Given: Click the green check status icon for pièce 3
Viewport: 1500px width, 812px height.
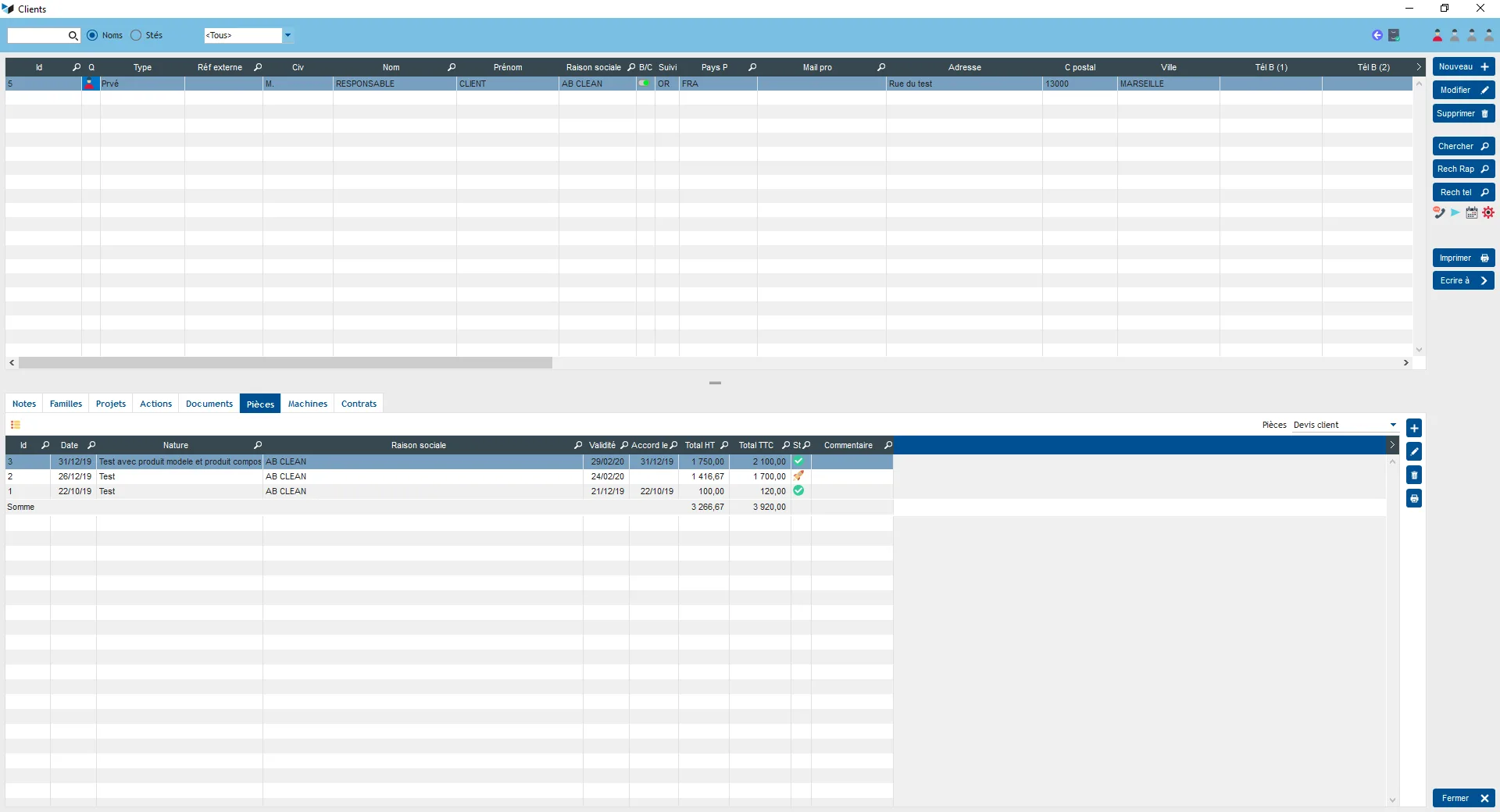Looking at the screenshot, I should point(798,461).
